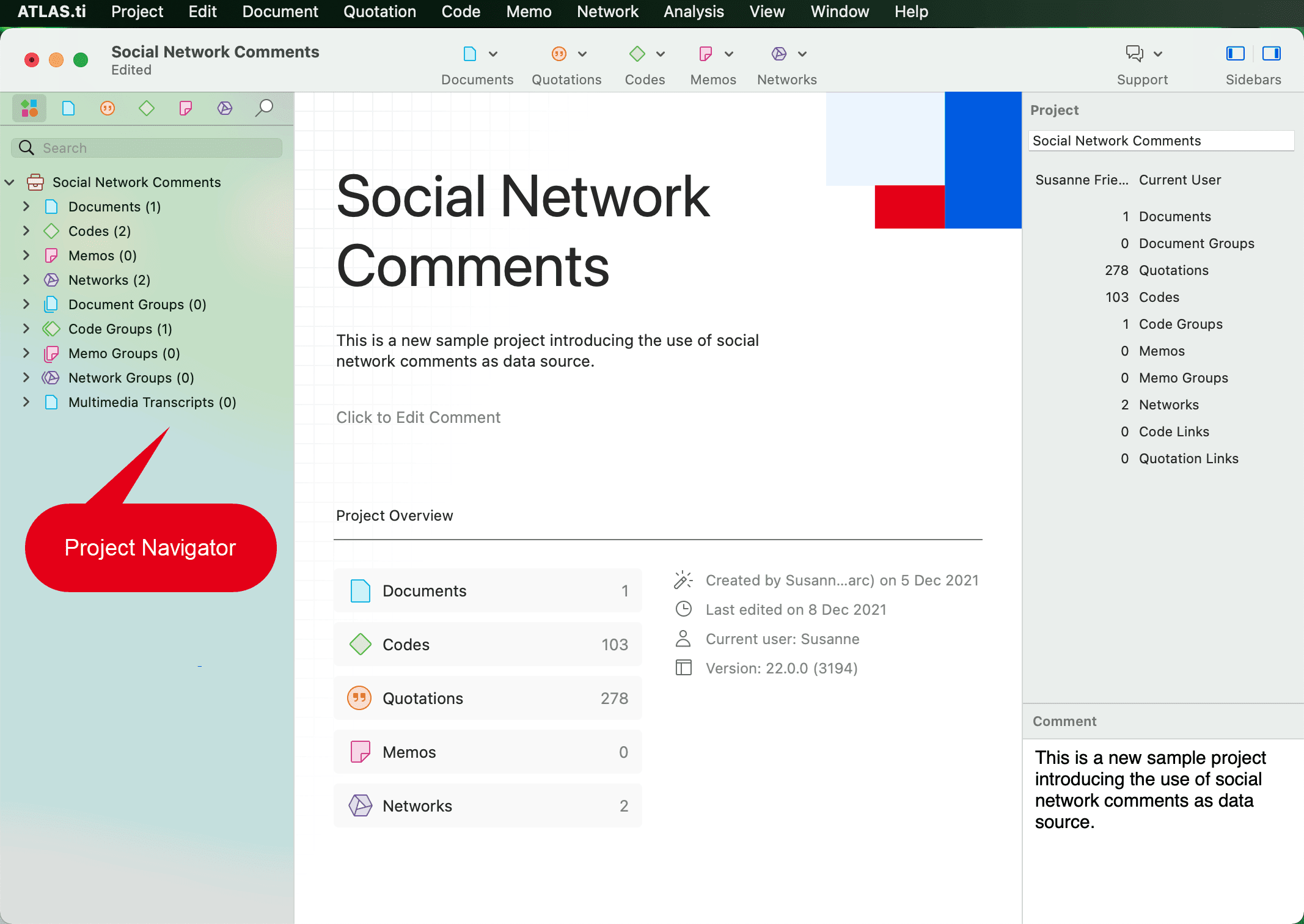The height and width of the screenshot is (924, 1304).
Task: Click the Codes 103 overview card
Action: pos(488,644)
